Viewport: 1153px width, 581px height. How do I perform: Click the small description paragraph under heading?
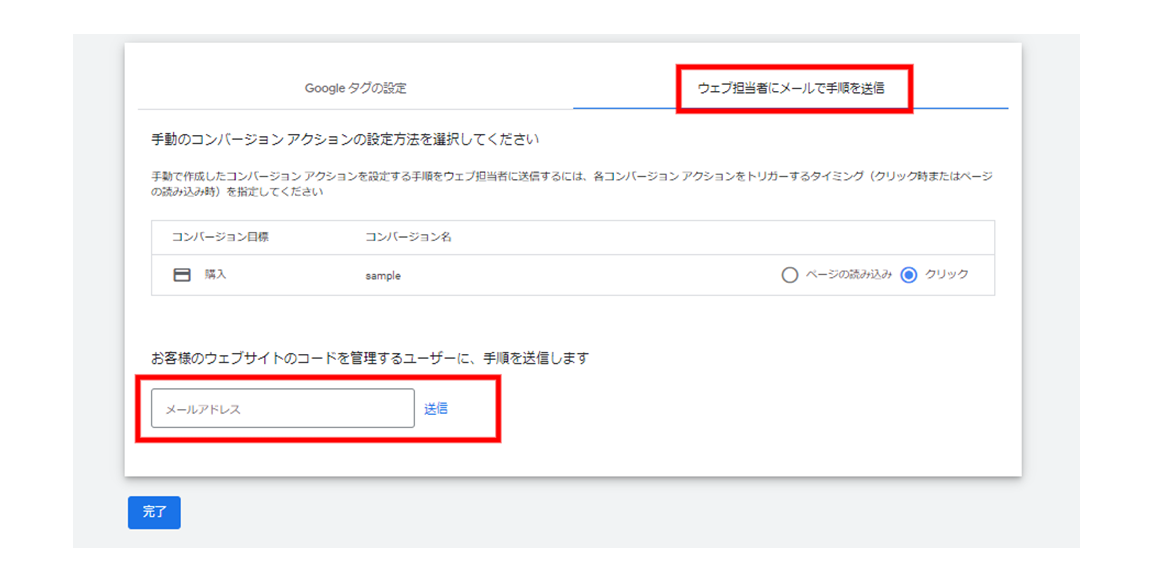click(570, 183)
